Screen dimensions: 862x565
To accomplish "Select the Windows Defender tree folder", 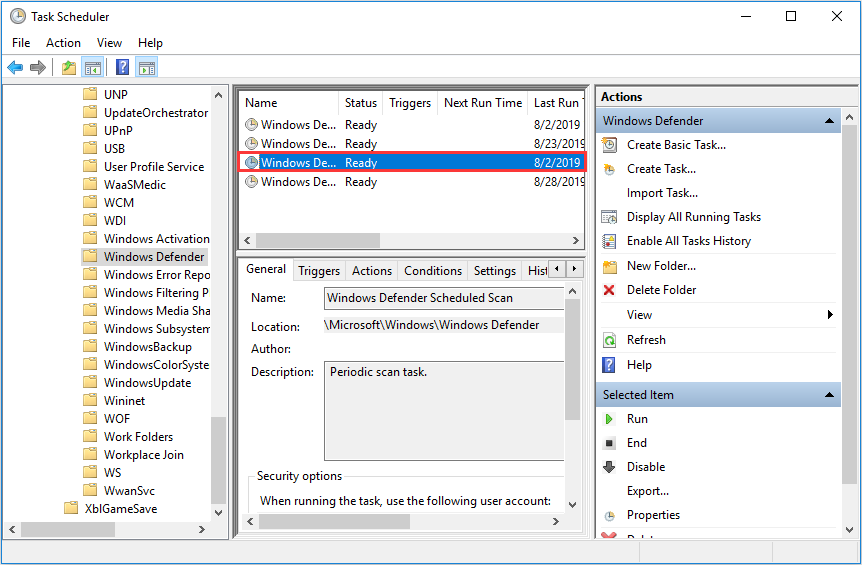I will pos(154,257).
